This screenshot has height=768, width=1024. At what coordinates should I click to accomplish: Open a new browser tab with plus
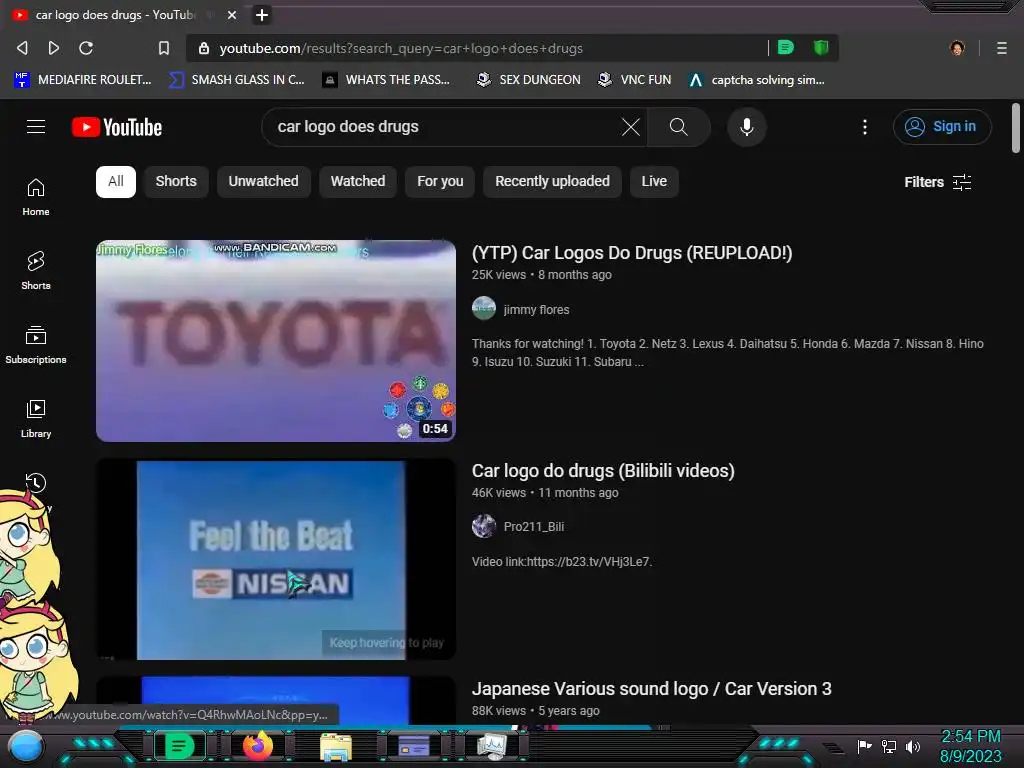point(262,15)
